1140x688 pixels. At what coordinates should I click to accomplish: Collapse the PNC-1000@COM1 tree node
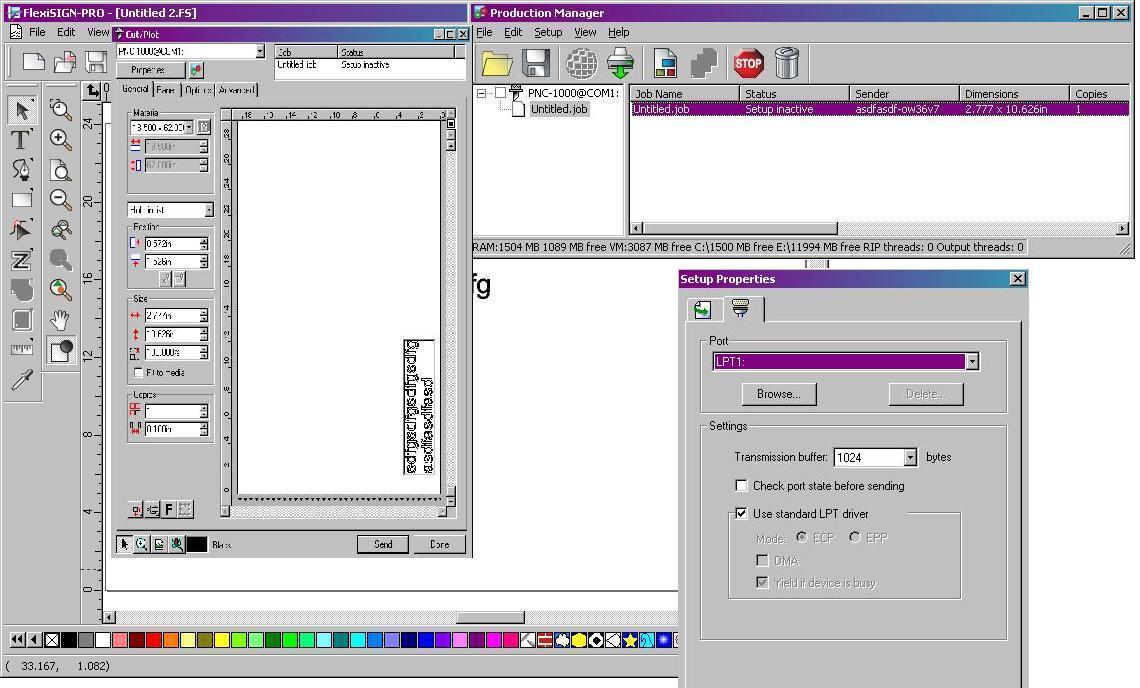(482, 93)
